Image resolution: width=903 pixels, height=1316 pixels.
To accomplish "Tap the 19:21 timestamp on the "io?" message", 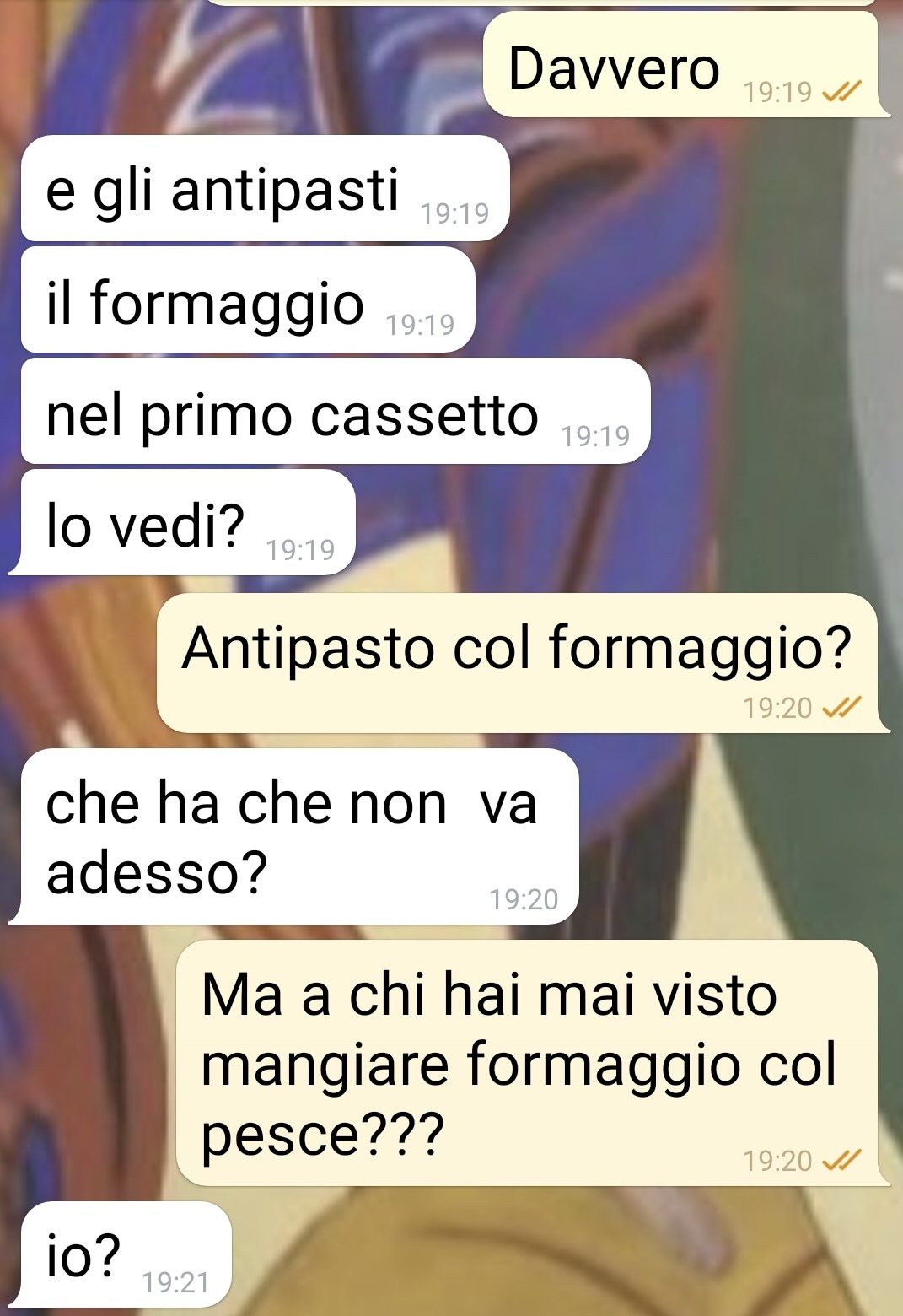I will [175, 1282].
